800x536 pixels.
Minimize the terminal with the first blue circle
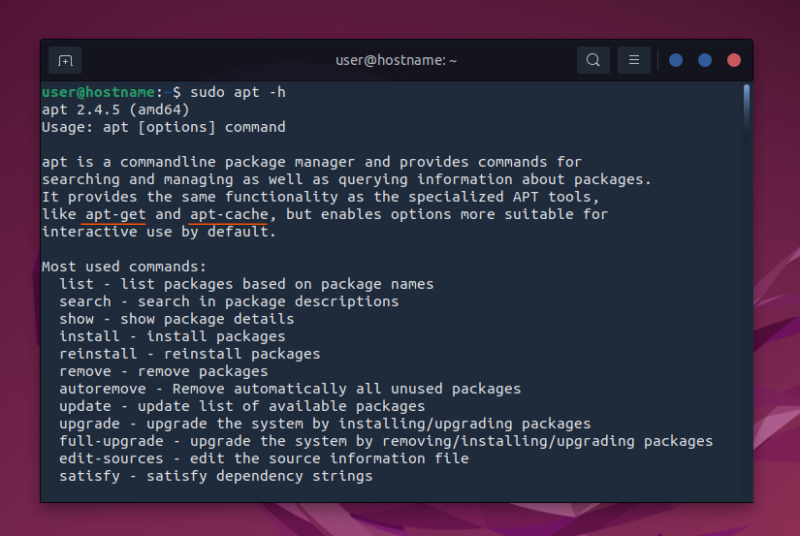pyautogui.click(x=676, y=60)
